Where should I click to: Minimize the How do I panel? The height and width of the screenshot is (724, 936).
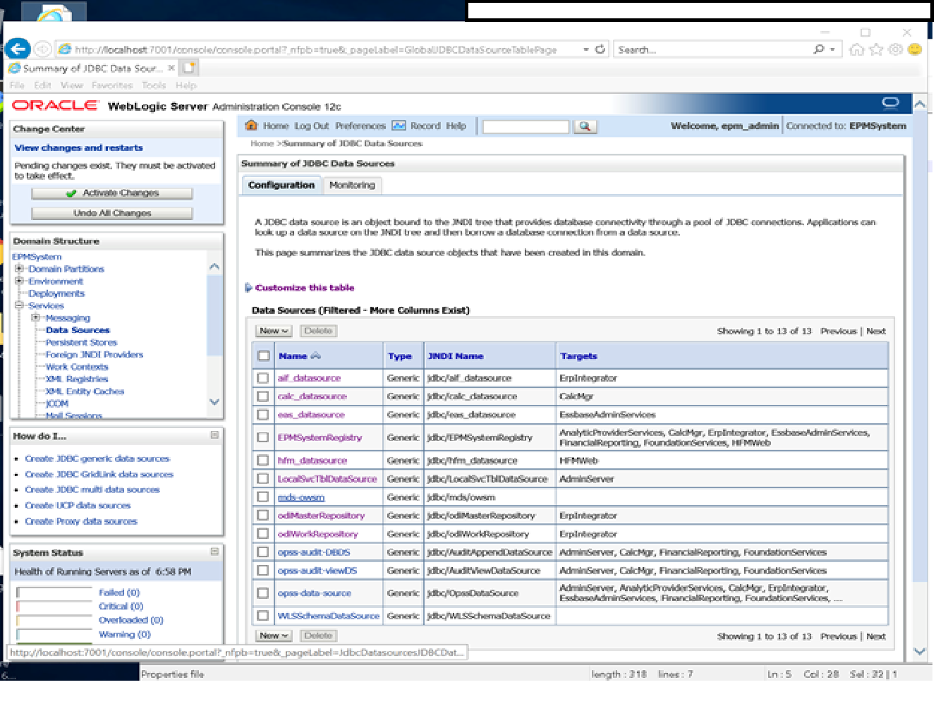214,435
